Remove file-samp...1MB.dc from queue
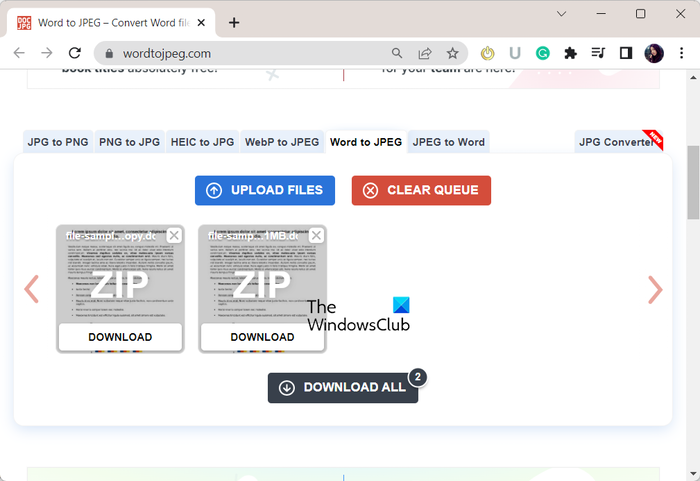700x481 pixels. (316, 235)
